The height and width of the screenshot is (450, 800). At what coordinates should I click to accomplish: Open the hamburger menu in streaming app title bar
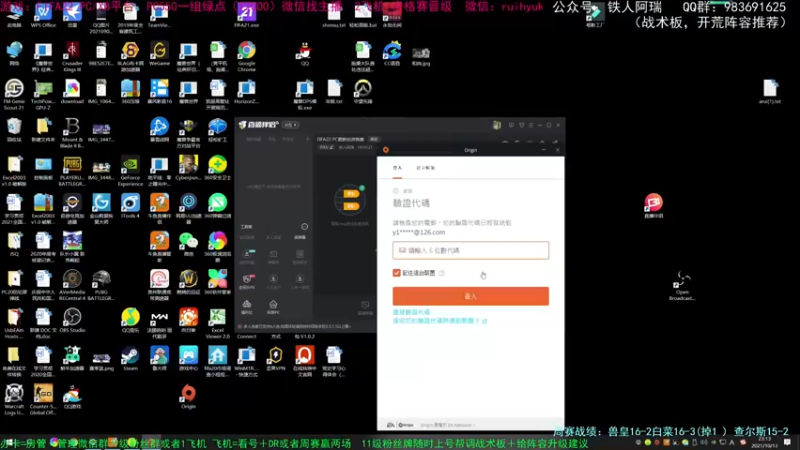(531, 125)
